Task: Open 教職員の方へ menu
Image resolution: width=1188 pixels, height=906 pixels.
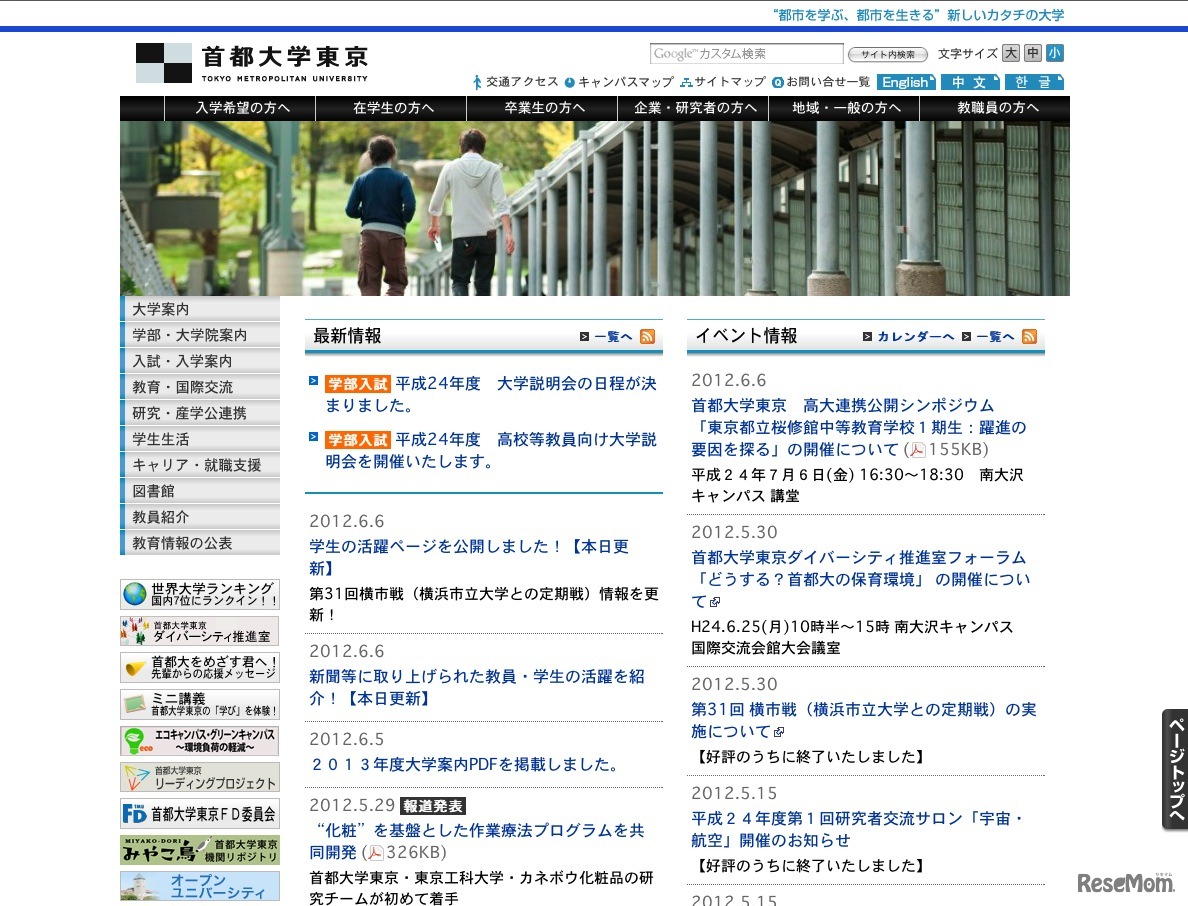Action: [997, 108]
